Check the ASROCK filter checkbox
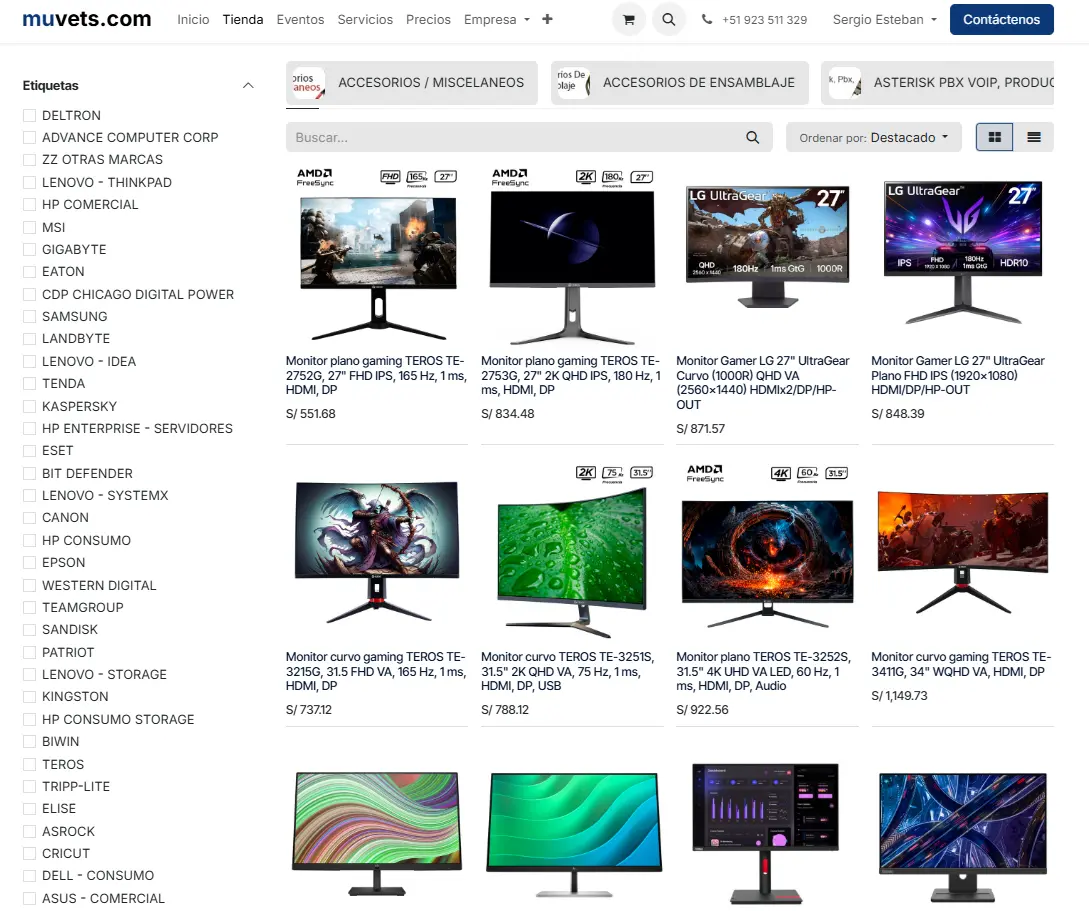Screen dimensions: 1089x911 [29, 831]
